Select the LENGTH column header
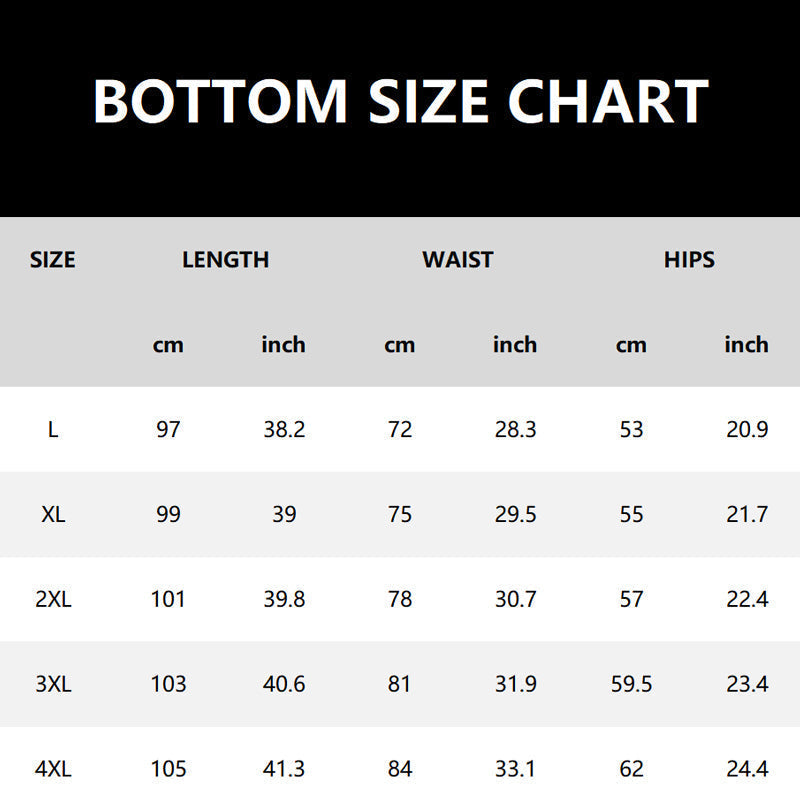This screenshot has width=800, height=800. click(x=226, y=260)
